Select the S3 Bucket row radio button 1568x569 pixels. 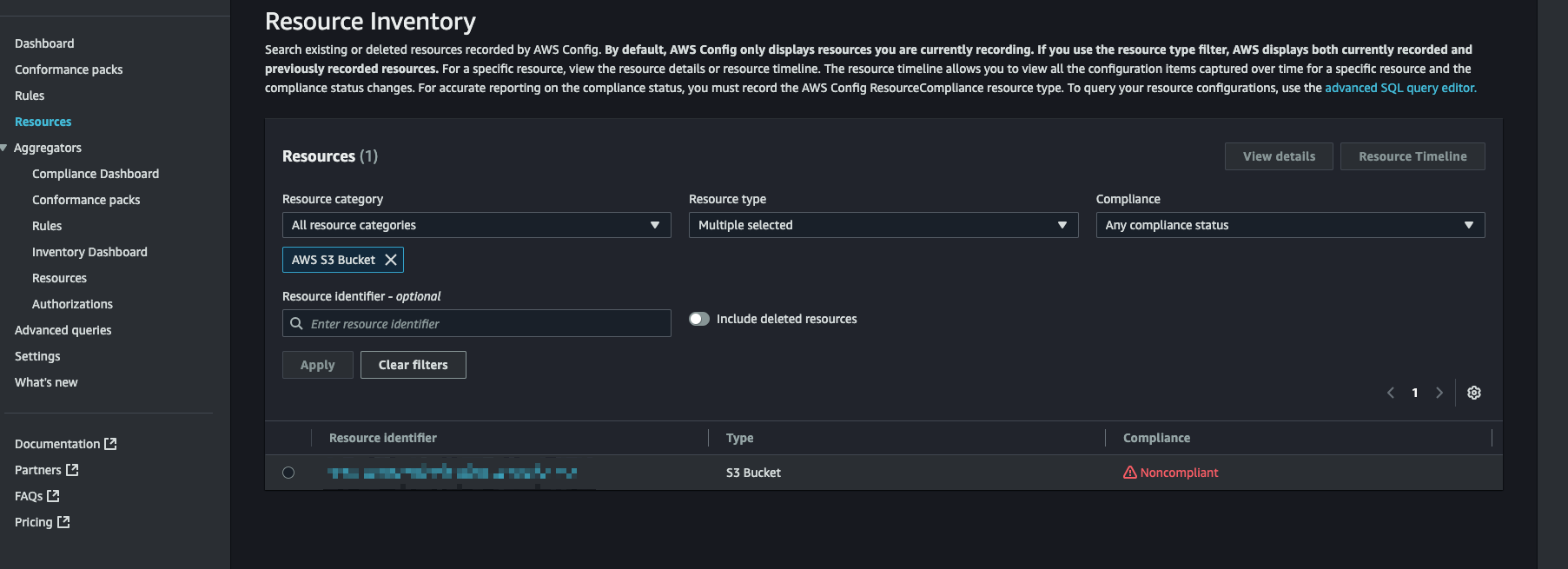pos(288,473)
